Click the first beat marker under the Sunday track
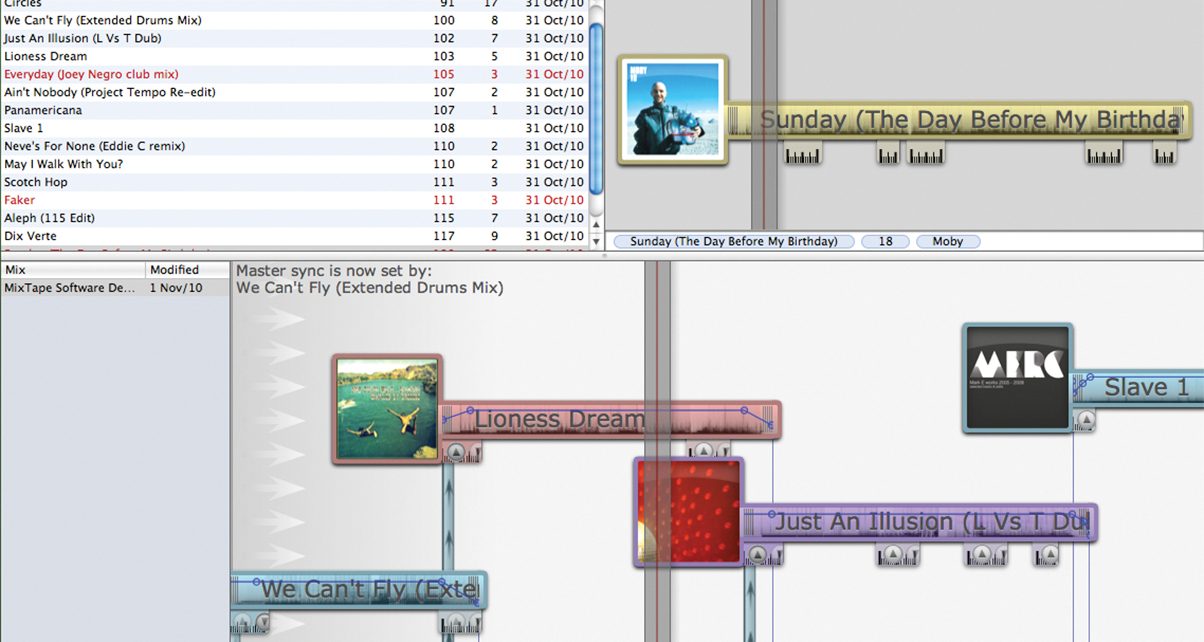The width and height of the screenshot is (1204, 642). (x=802, y=154)
